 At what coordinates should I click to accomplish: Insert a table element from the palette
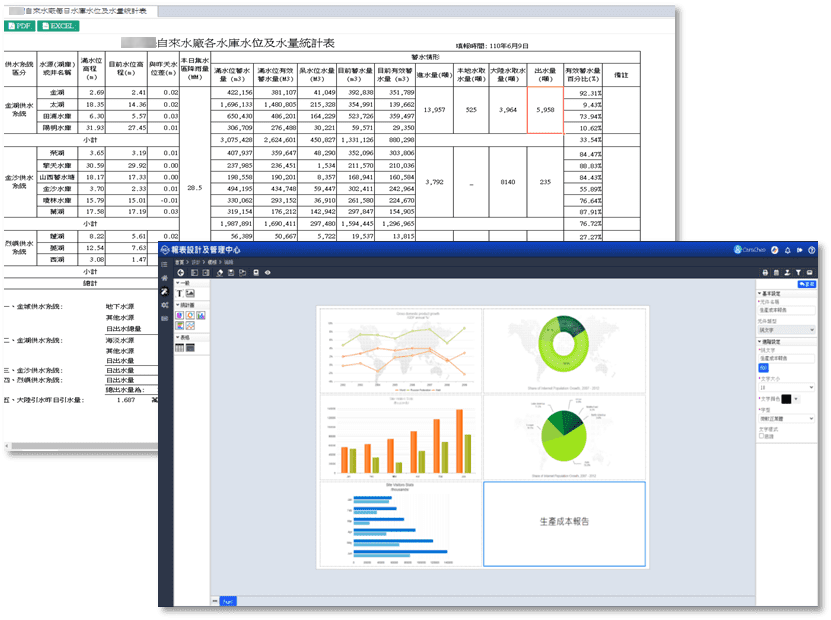[x=179, y=348]
